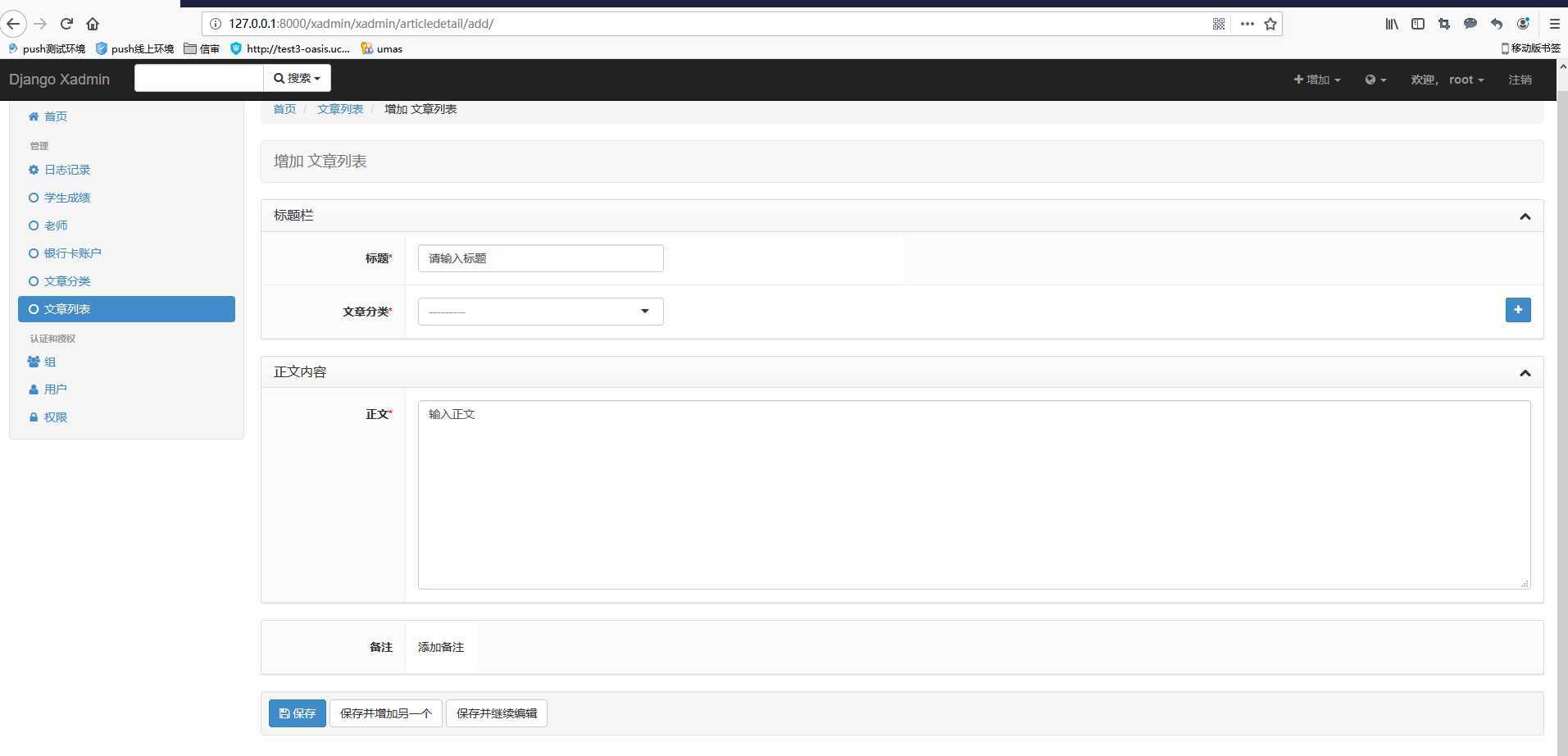Open 银行卡账户 in the sidebar
Image resolution: width=1568 pixels, height=756 pixels.
(126, 253)
